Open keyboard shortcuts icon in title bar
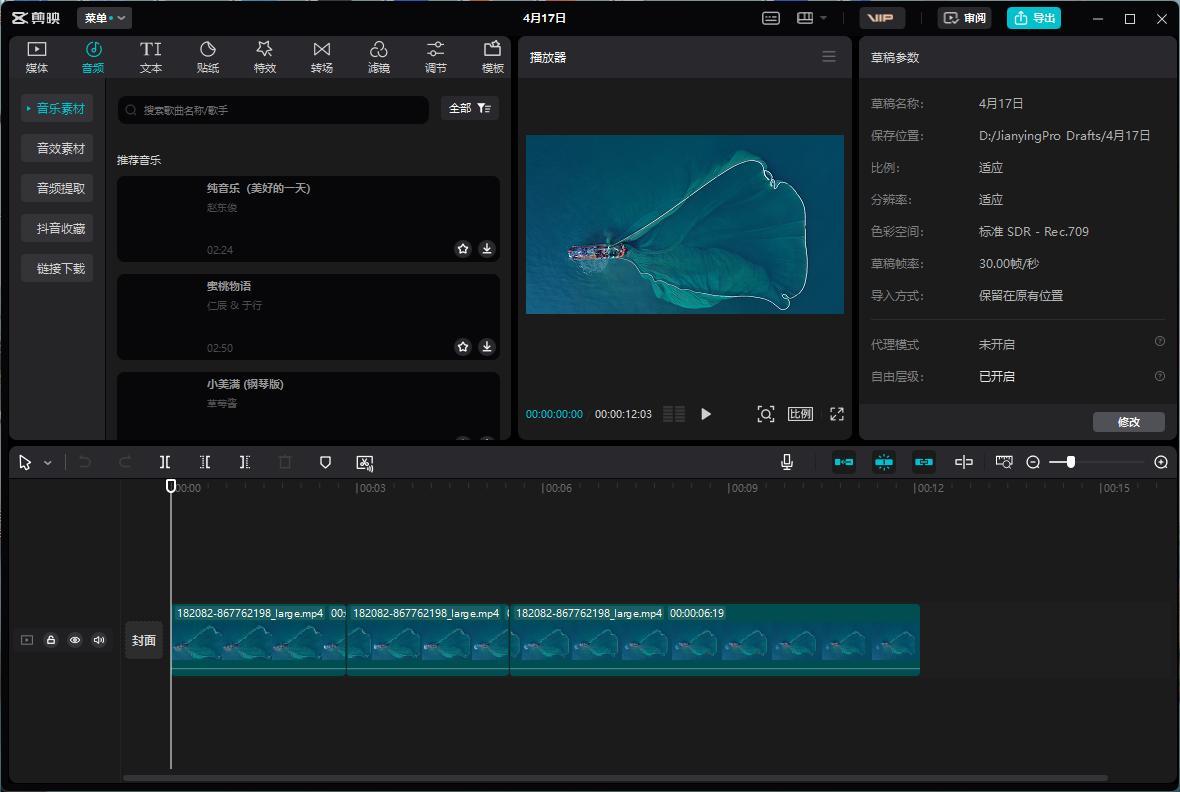The width and height of the screenshot is (1180, 792). pos(770,18)
